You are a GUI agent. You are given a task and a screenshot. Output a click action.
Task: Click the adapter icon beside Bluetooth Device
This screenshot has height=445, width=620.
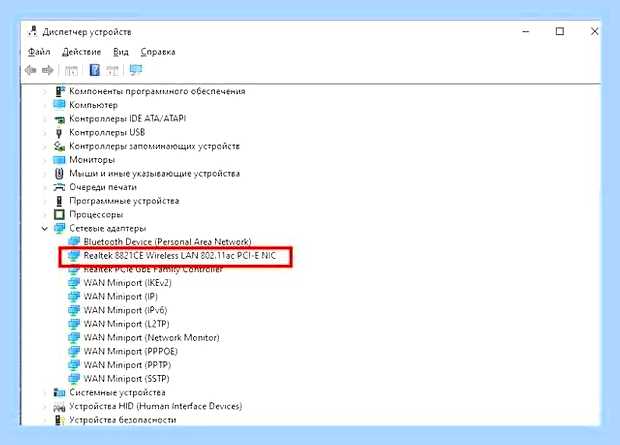coord(74,241)
